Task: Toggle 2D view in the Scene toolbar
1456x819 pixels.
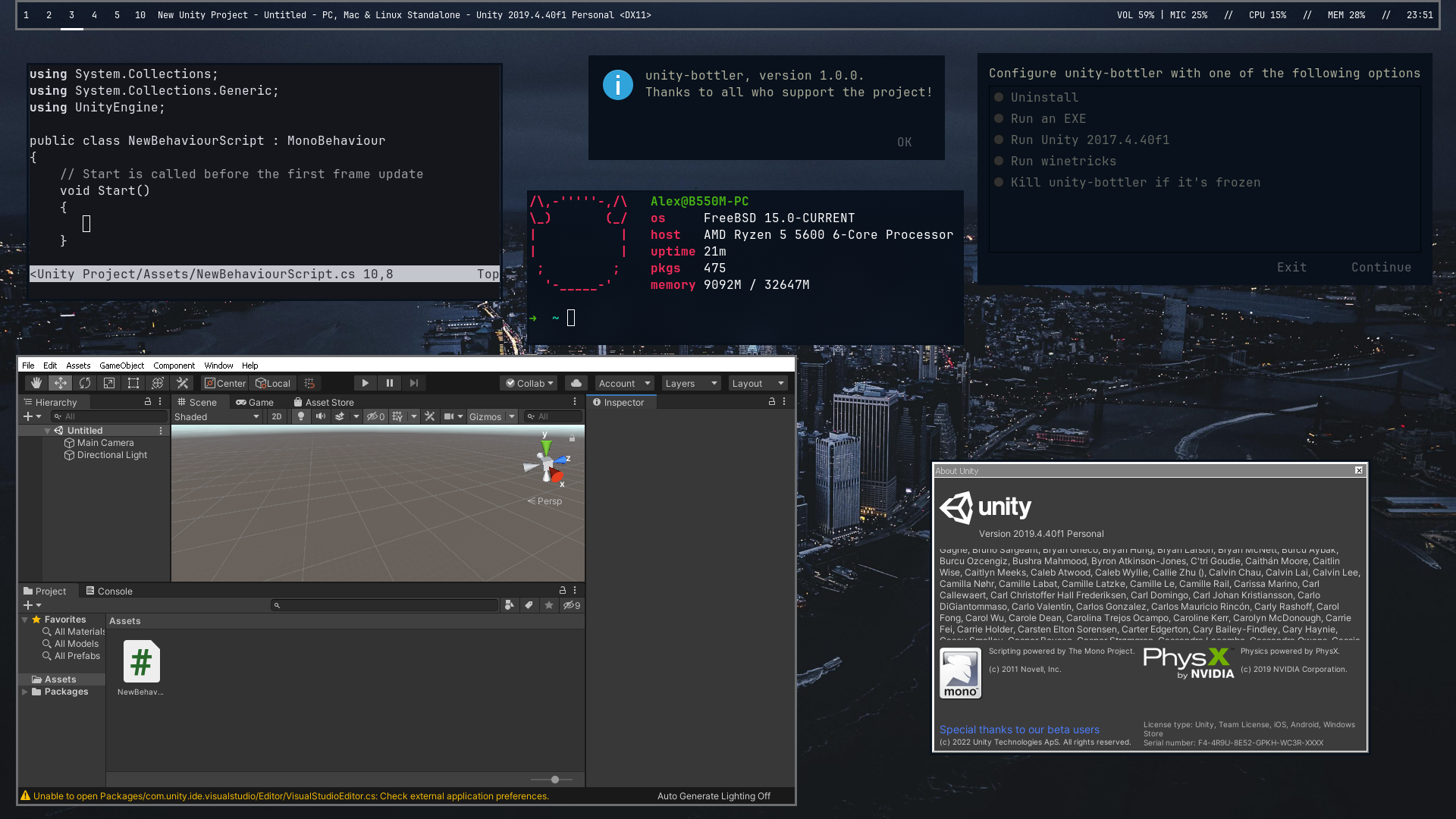Action: pos(278,416)
